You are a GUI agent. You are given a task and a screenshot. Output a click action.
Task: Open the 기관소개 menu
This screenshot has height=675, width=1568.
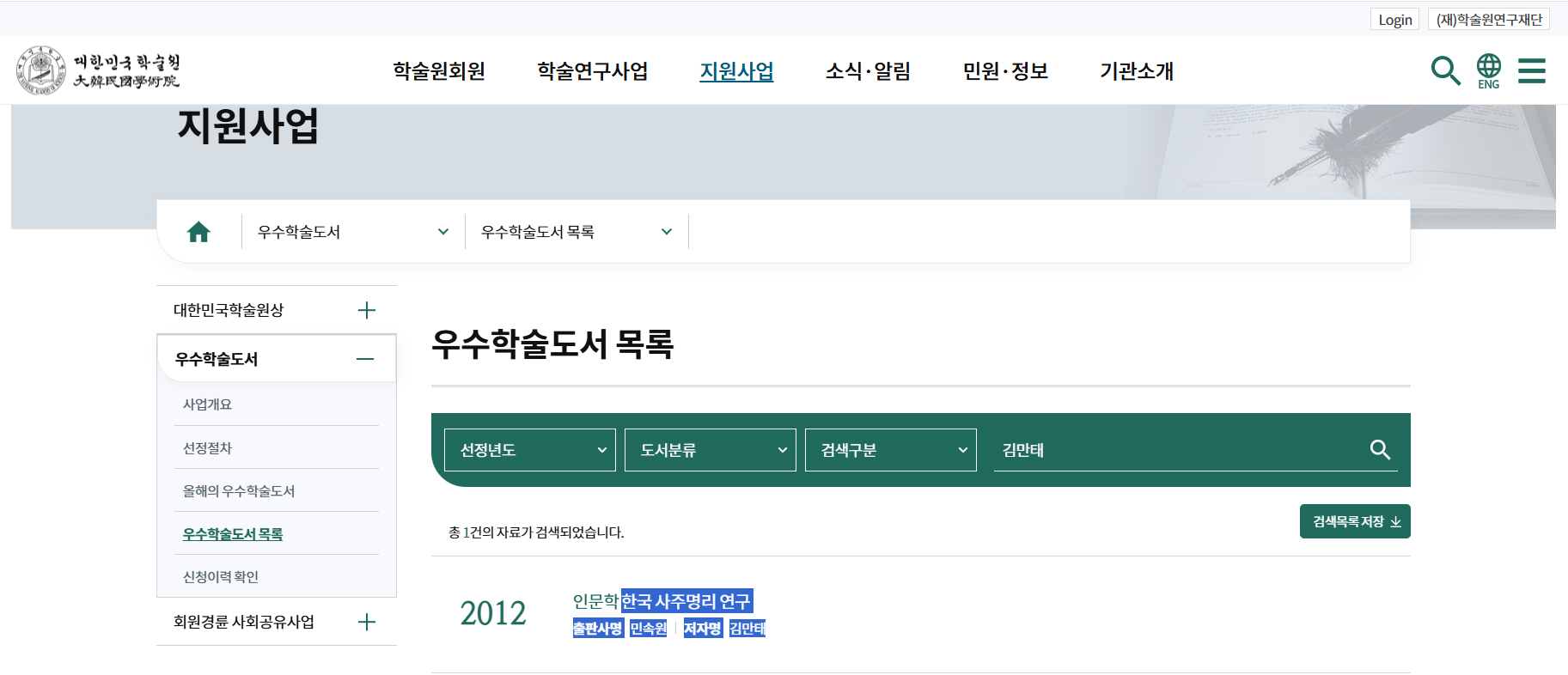[x=1137, y=71]
